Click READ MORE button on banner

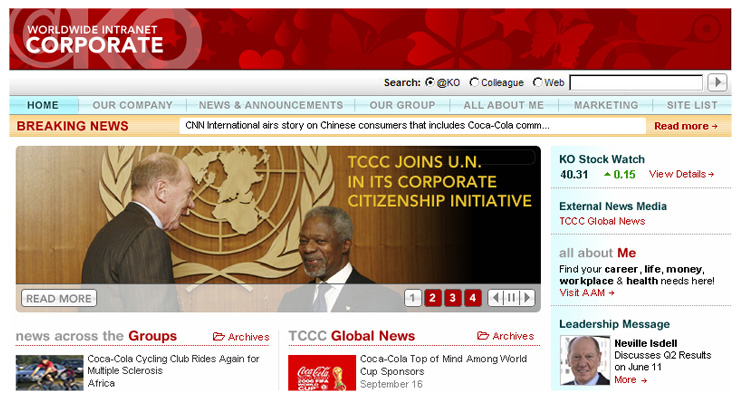[x=59, y=298]
